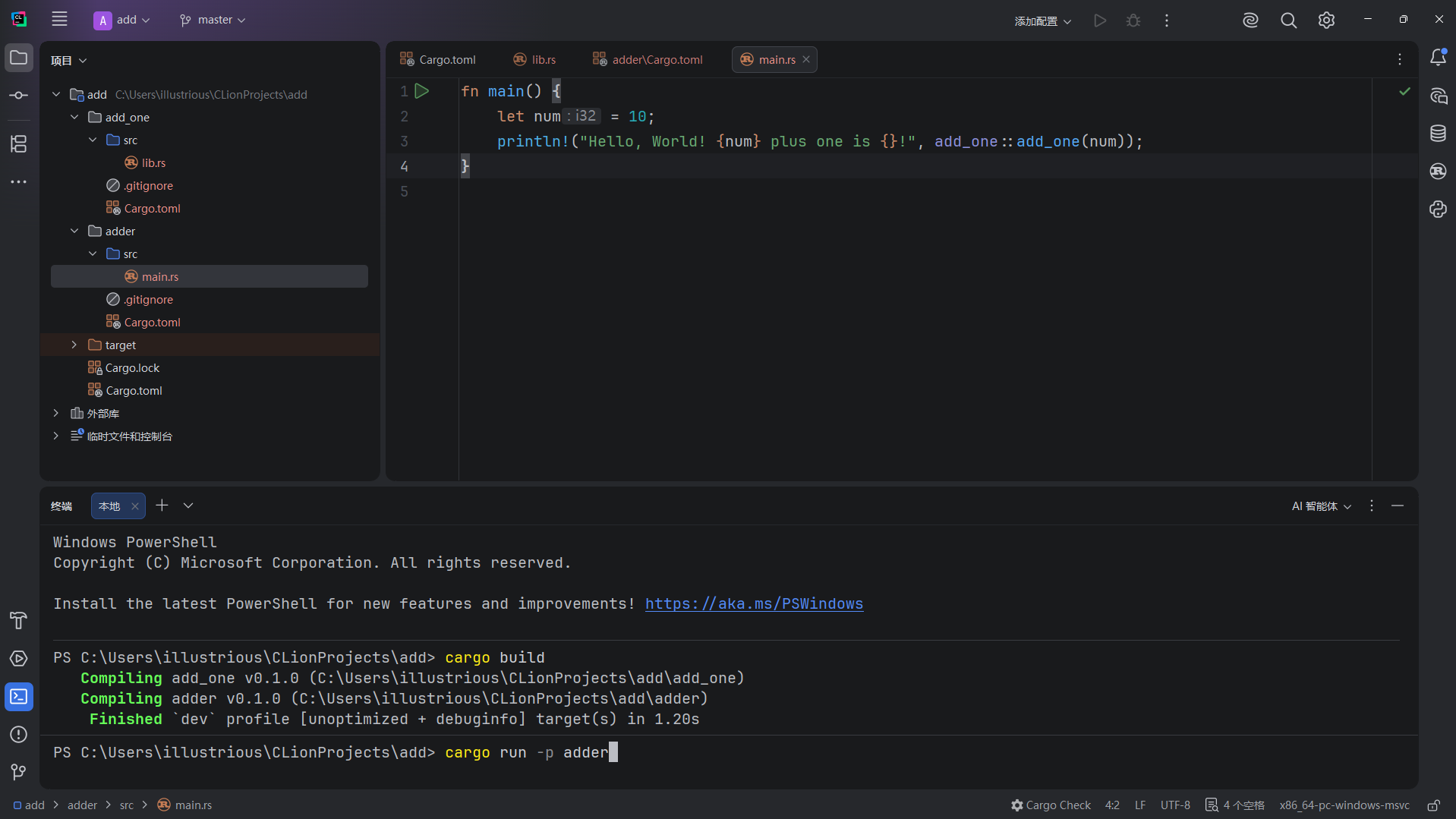Open the Structure tool window icon
This screenshot has width=1456, height=819.
click(x=19, y=143)
